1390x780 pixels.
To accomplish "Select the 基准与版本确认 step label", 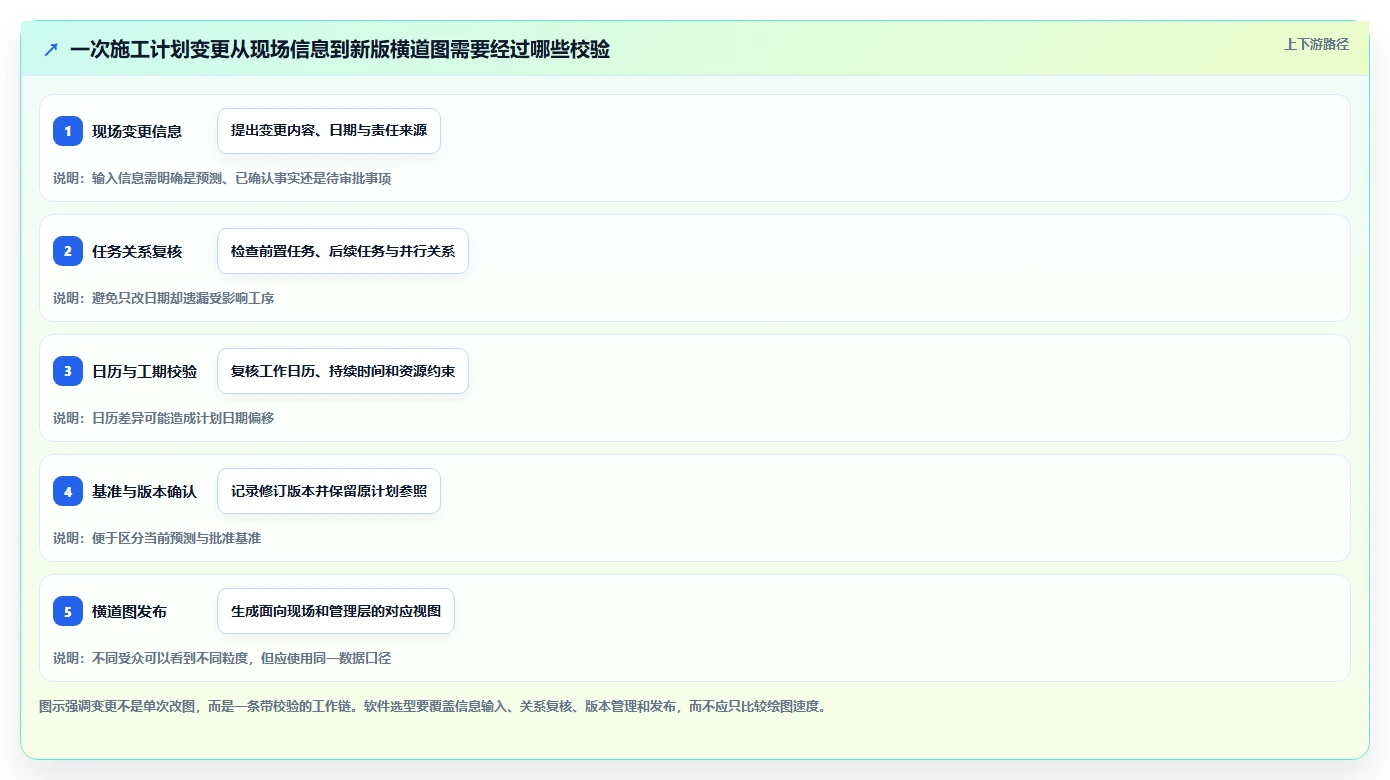I will 144,491.
